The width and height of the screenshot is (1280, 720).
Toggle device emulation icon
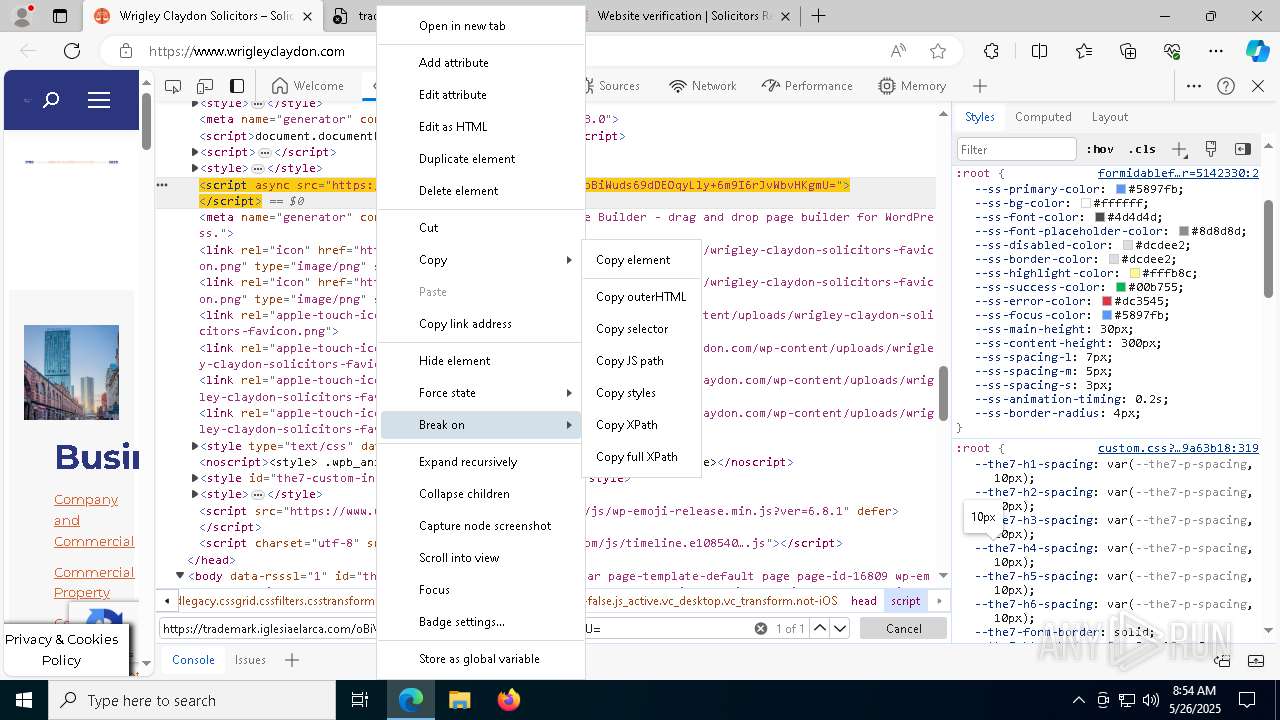coord(205,86)
